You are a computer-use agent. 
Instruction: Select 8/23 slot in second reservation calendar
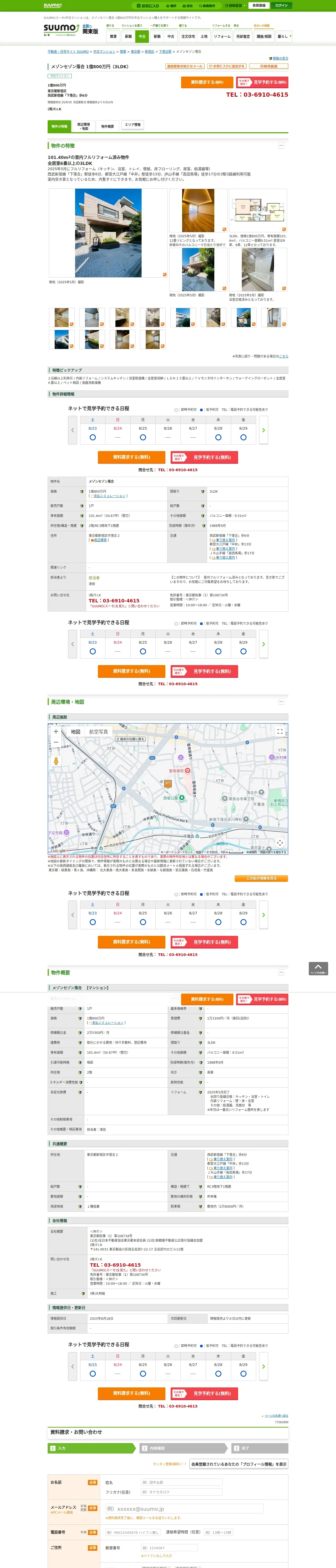pyautogui.click(x=93, y=651)
